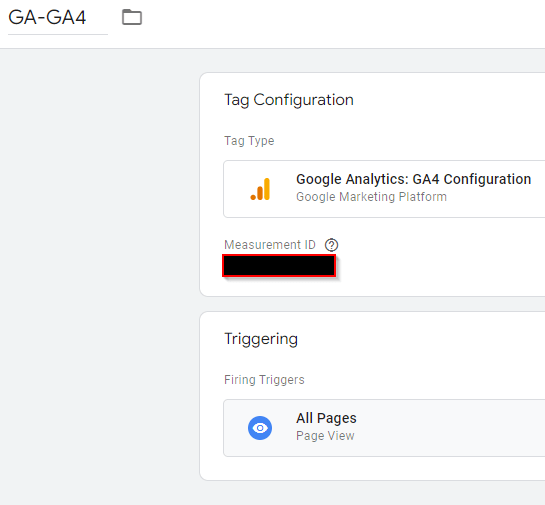
Task: Click the Tag Type label
Action: click(249, 141)
